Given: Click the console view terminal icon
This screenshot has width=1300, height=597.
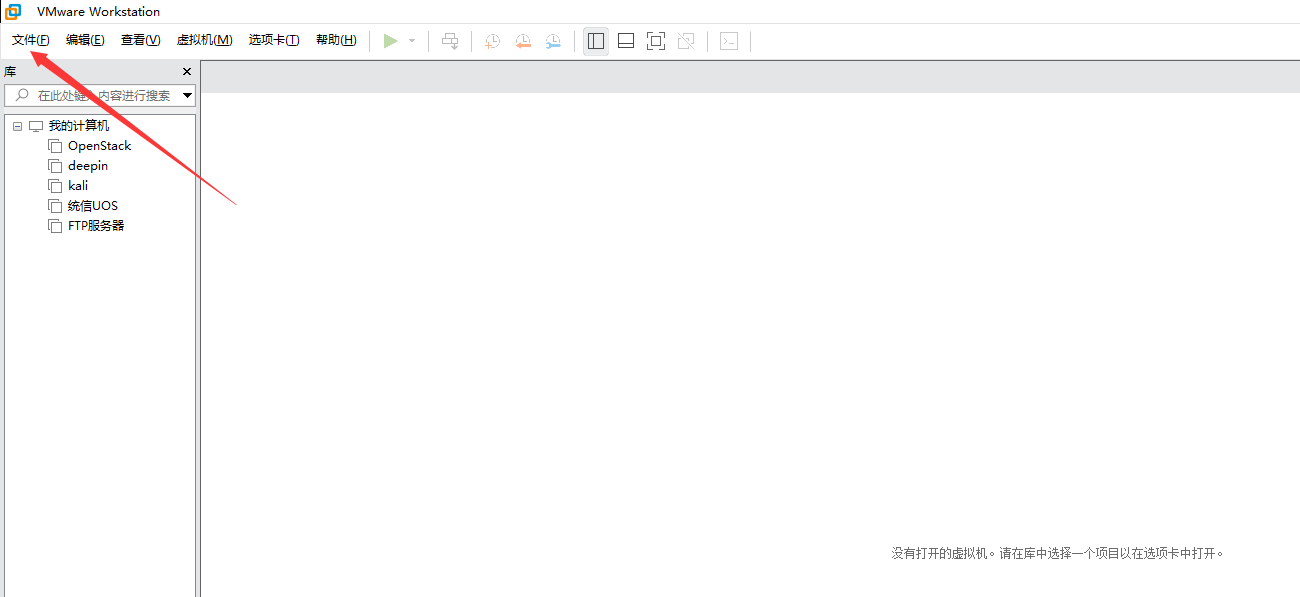Looking at the screenshot, I should pyautogui.click(x=730, y=41).
